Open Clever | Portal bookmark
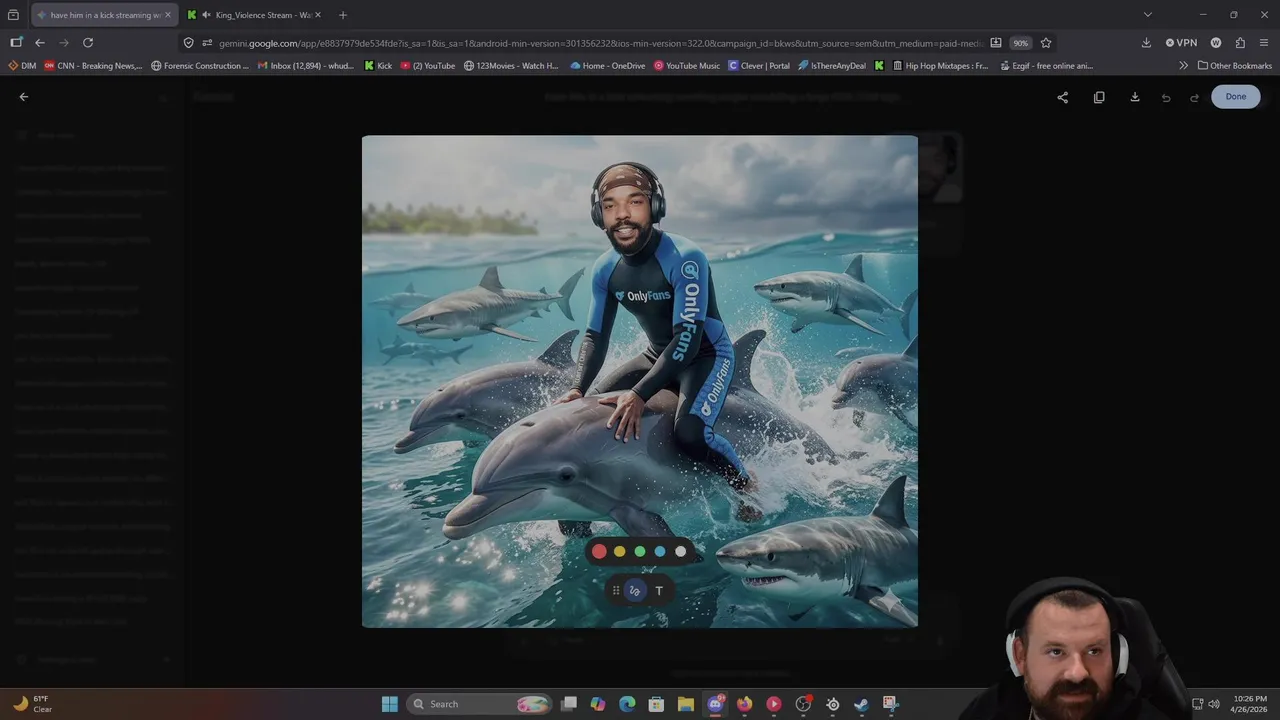The image size is (1280, 720). pos(760,66)
